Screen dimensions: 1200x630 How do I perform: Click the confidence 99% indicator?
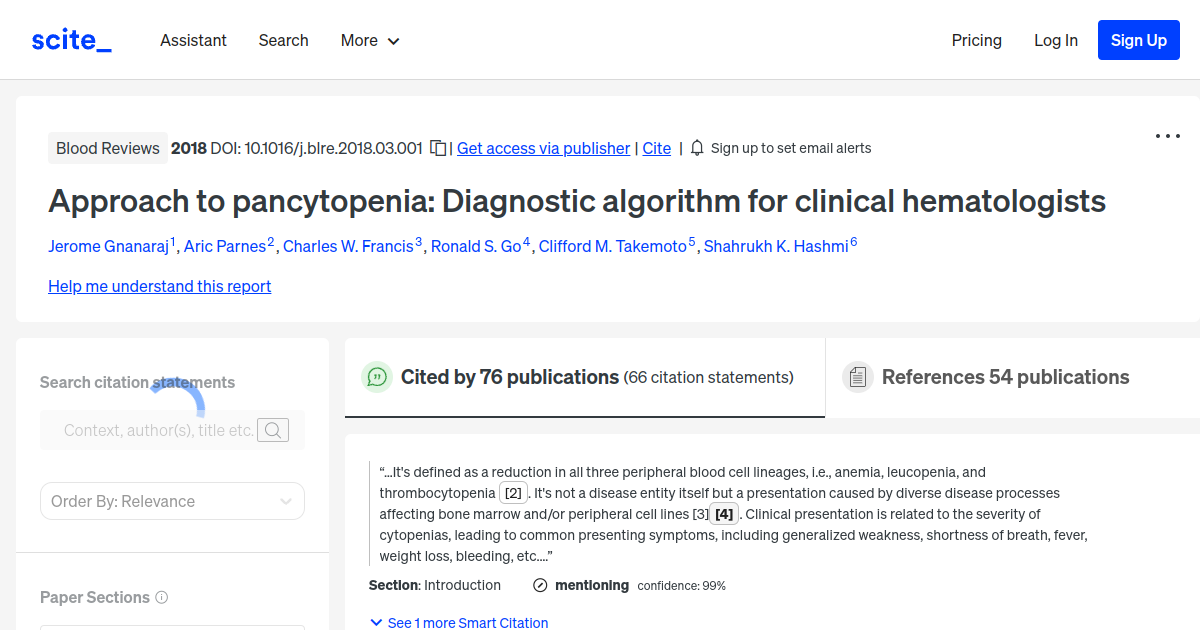tap(681, 585)
